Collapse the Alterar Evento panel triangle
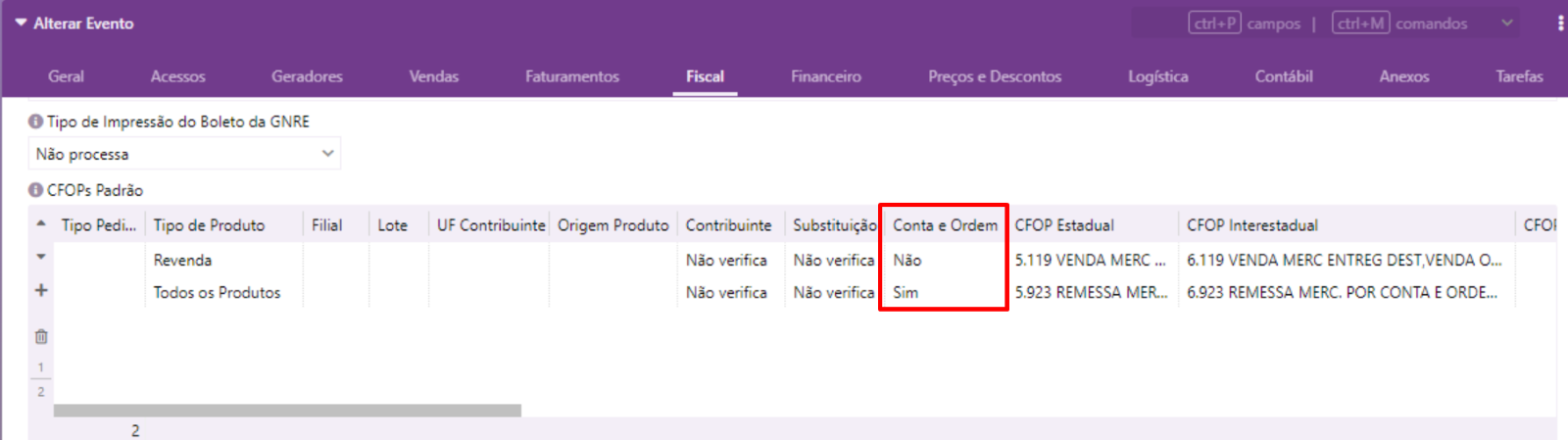 (21, 23)
